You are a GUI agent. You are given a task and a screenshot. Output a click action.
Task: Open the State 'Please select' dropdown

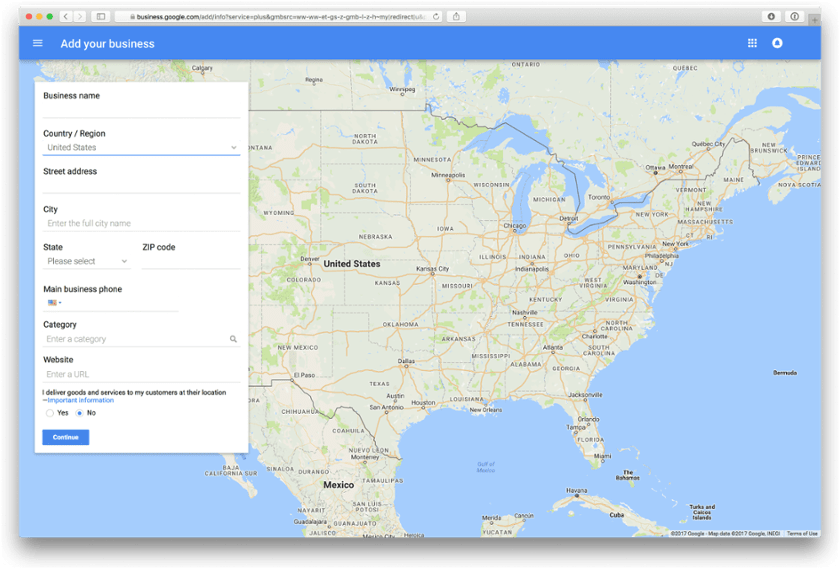tap(87, 262)
